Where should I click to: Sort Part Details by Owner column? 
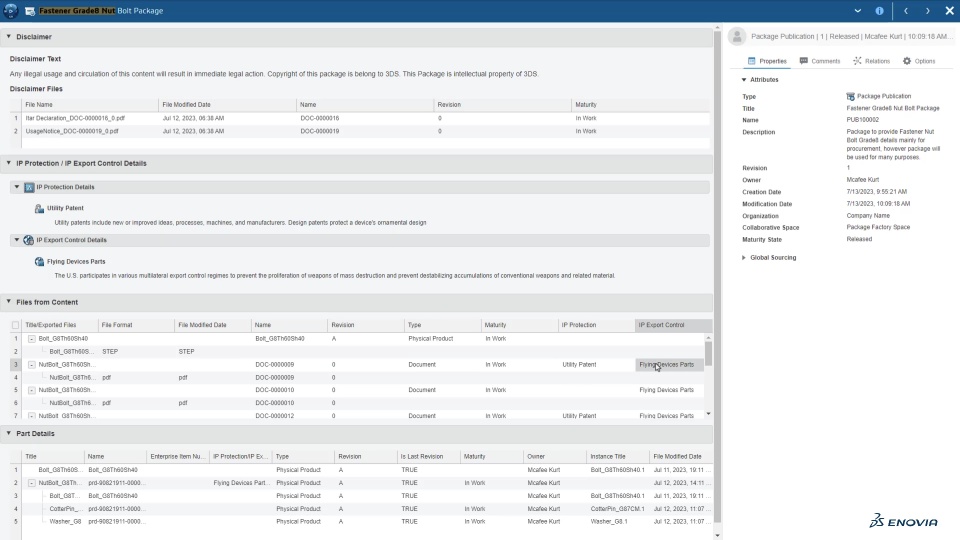click(x=554, y=457)
